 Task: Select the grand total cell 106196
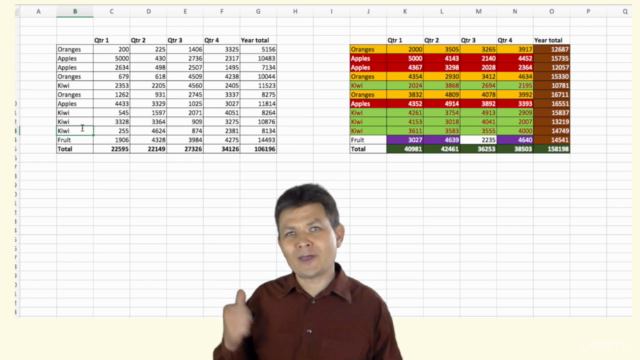coord(258,149)
